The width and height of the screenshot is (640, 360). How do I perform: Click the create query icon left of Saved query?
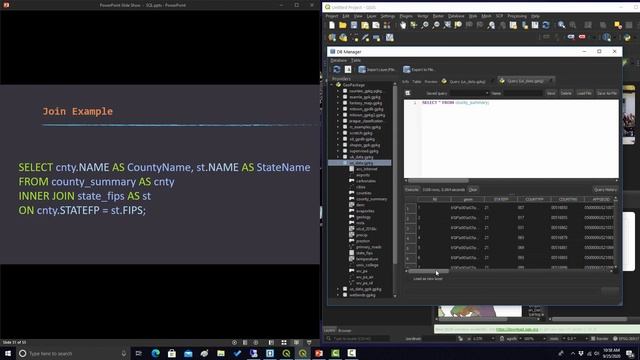point(408,93)
